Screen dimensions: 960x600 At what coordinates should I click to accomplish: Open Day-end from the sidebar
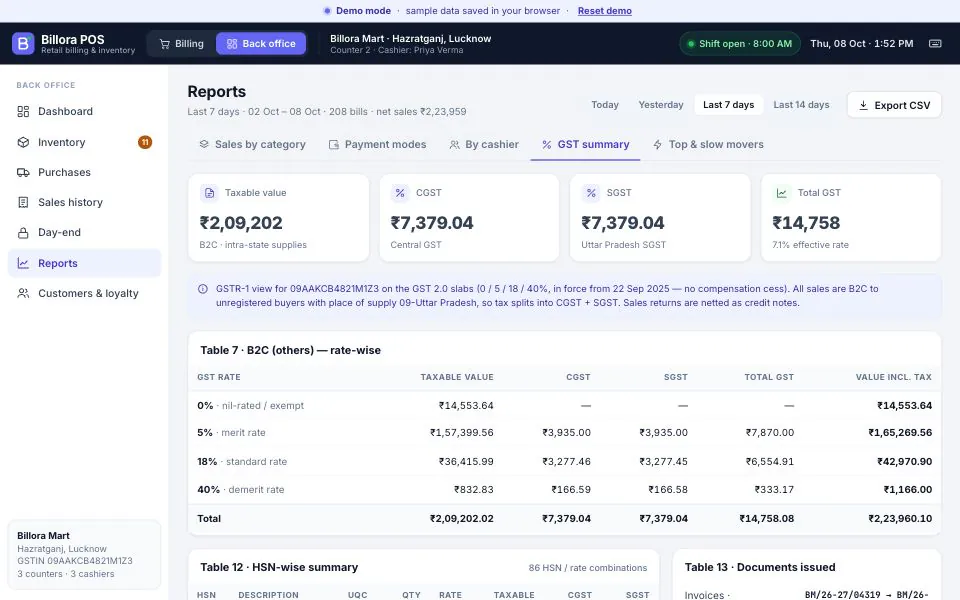(84, 233)
